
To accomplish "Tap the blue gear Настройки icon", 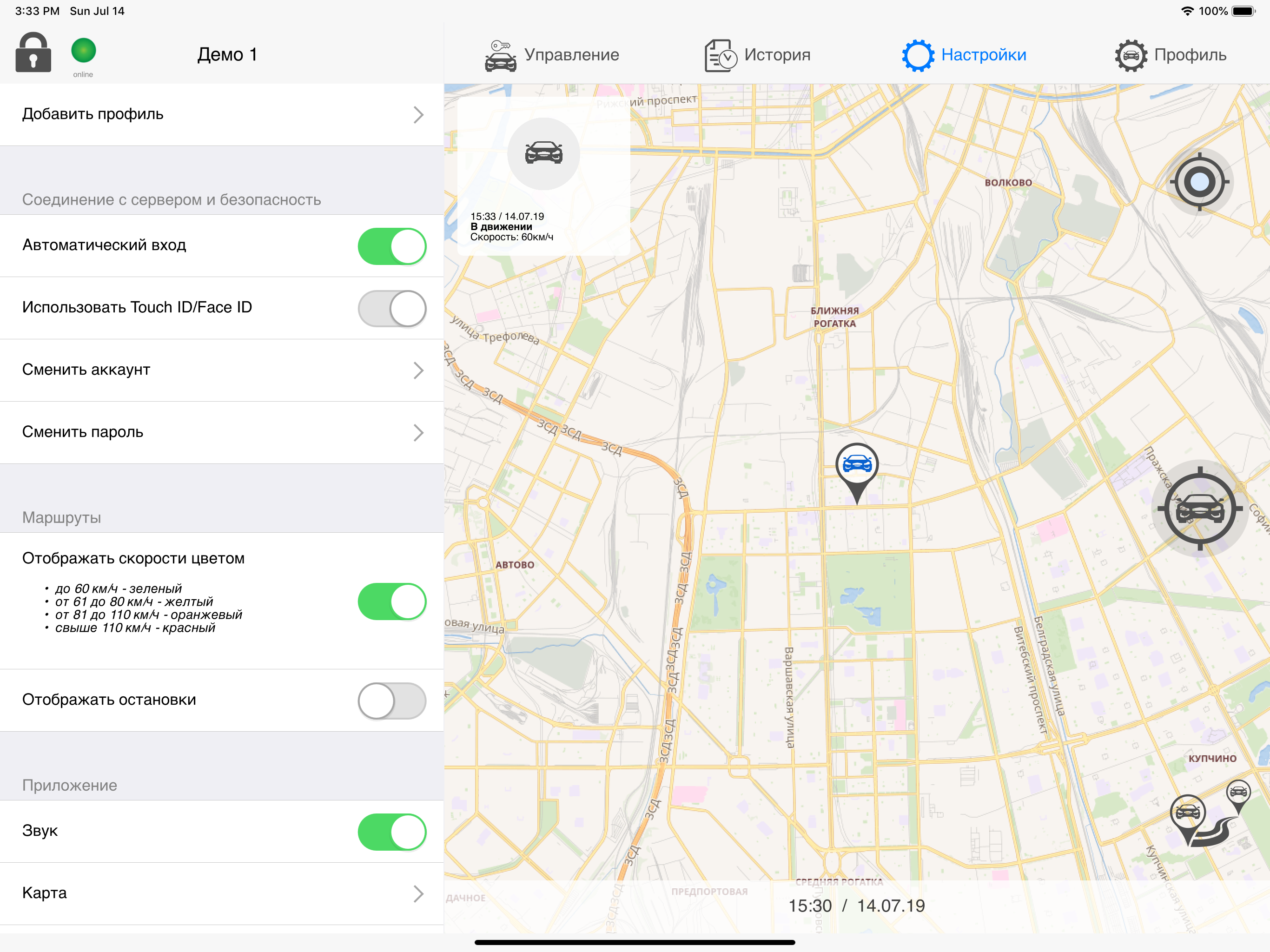I will coord(918,56).
